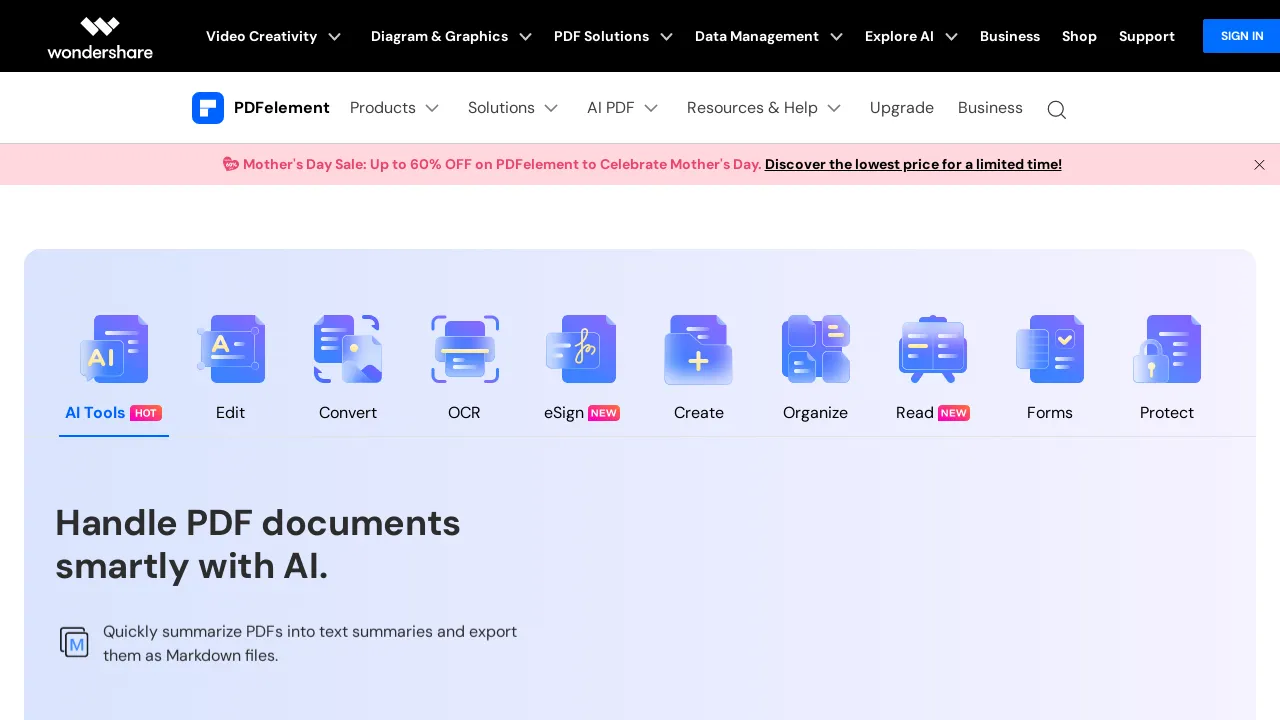Image resolution: width=1280 pixels, height=720 pixels.
Task: Click the Wondershare logo
Action: (100, 37)
